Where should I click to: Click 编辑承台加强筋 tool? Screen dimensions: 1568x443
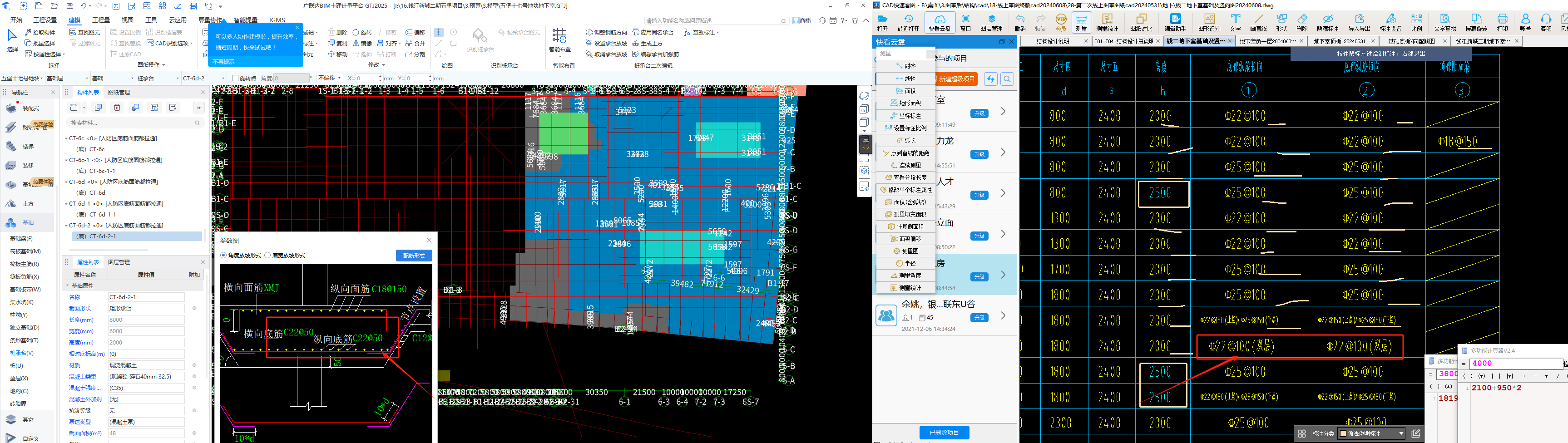coord(656,54)
